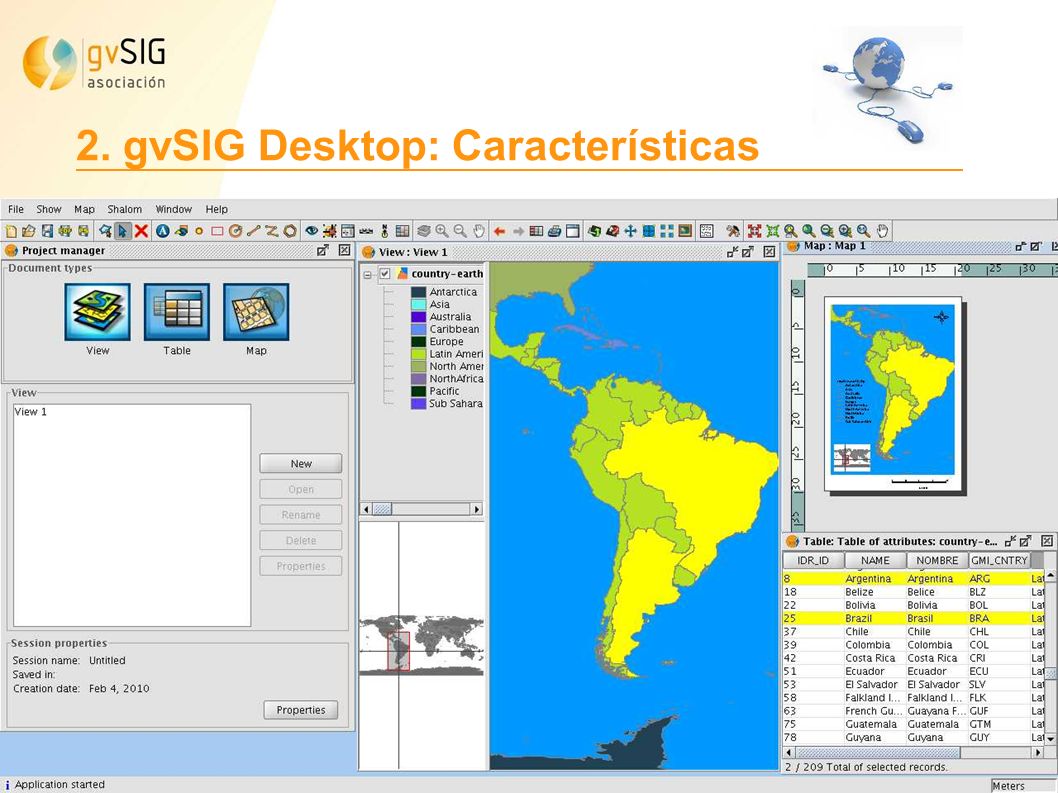Image resolution: width=1058 pixels, height=793 pixels.
Task: Click the red back arrow icon
Action: click(499, 231)
